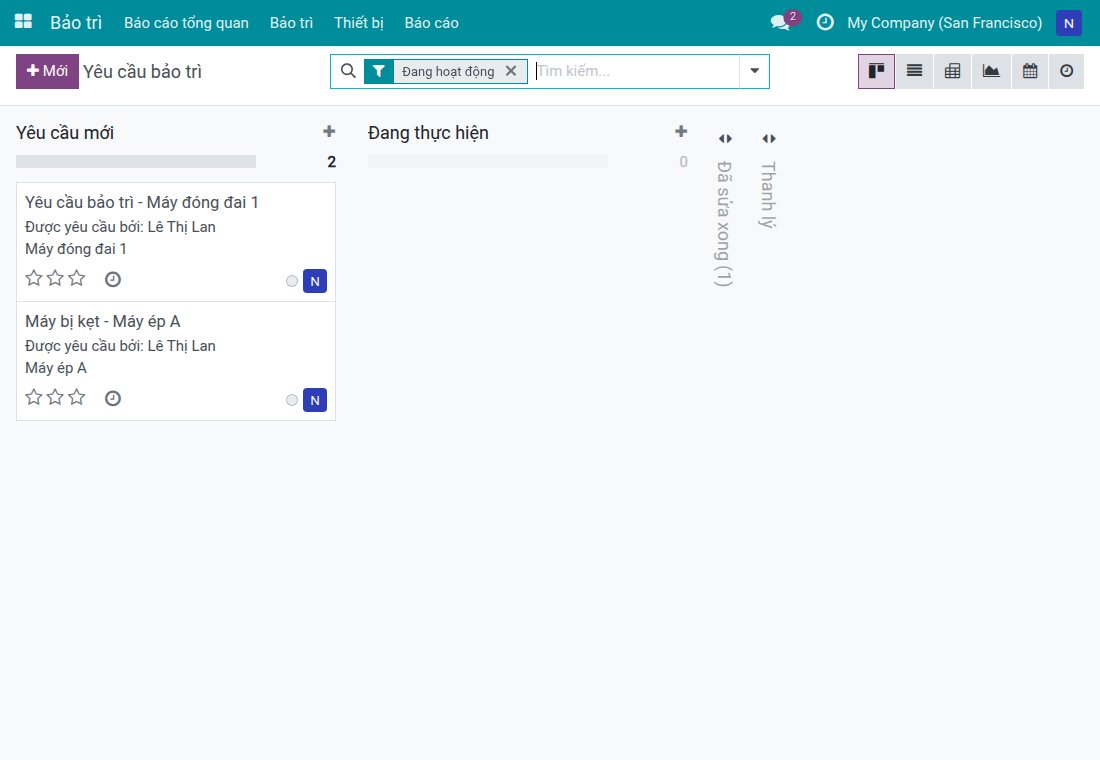Open card Máy bị kẹt - Máy ép A
Viewport: 1100px width, 760px height.
175,361
